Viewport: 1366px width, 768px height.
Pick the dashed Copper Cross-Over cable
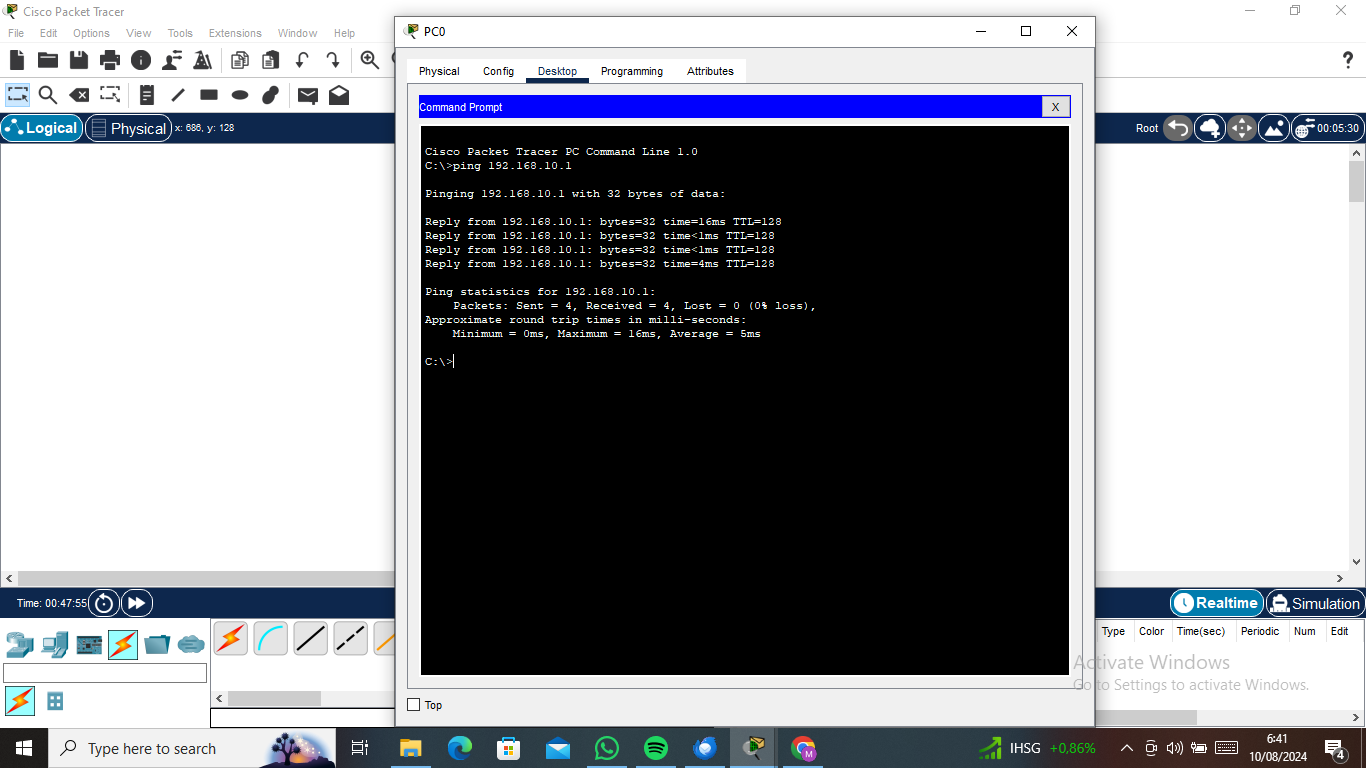click(x=350, y=638)
